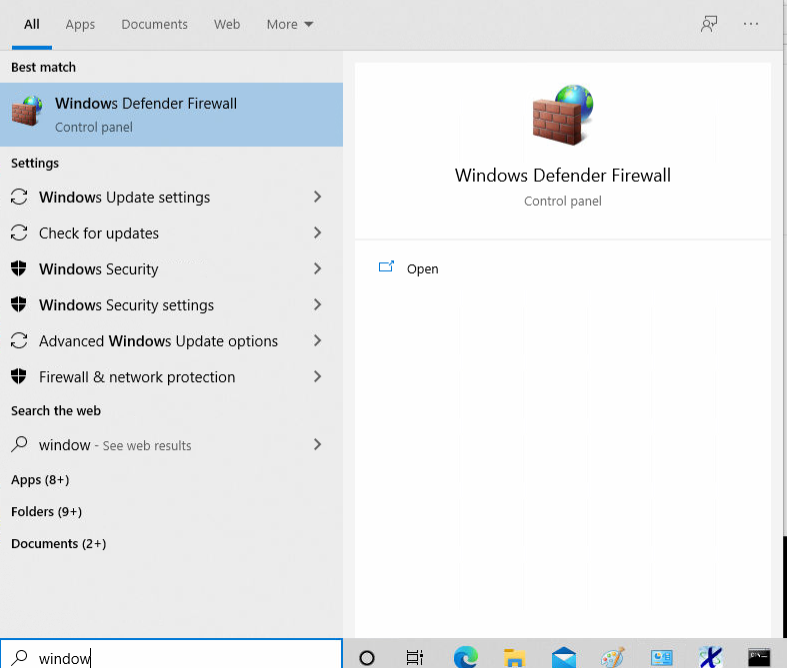Click shield icon beside Windows Security settings
Image resolution: width=787 pixels, height=668 pixels.
[x=19, y=304]
